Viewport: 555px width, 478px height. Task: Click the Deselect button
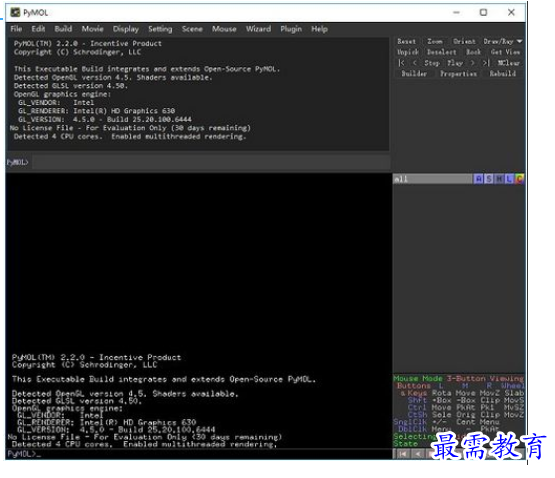tap(441, 52)
